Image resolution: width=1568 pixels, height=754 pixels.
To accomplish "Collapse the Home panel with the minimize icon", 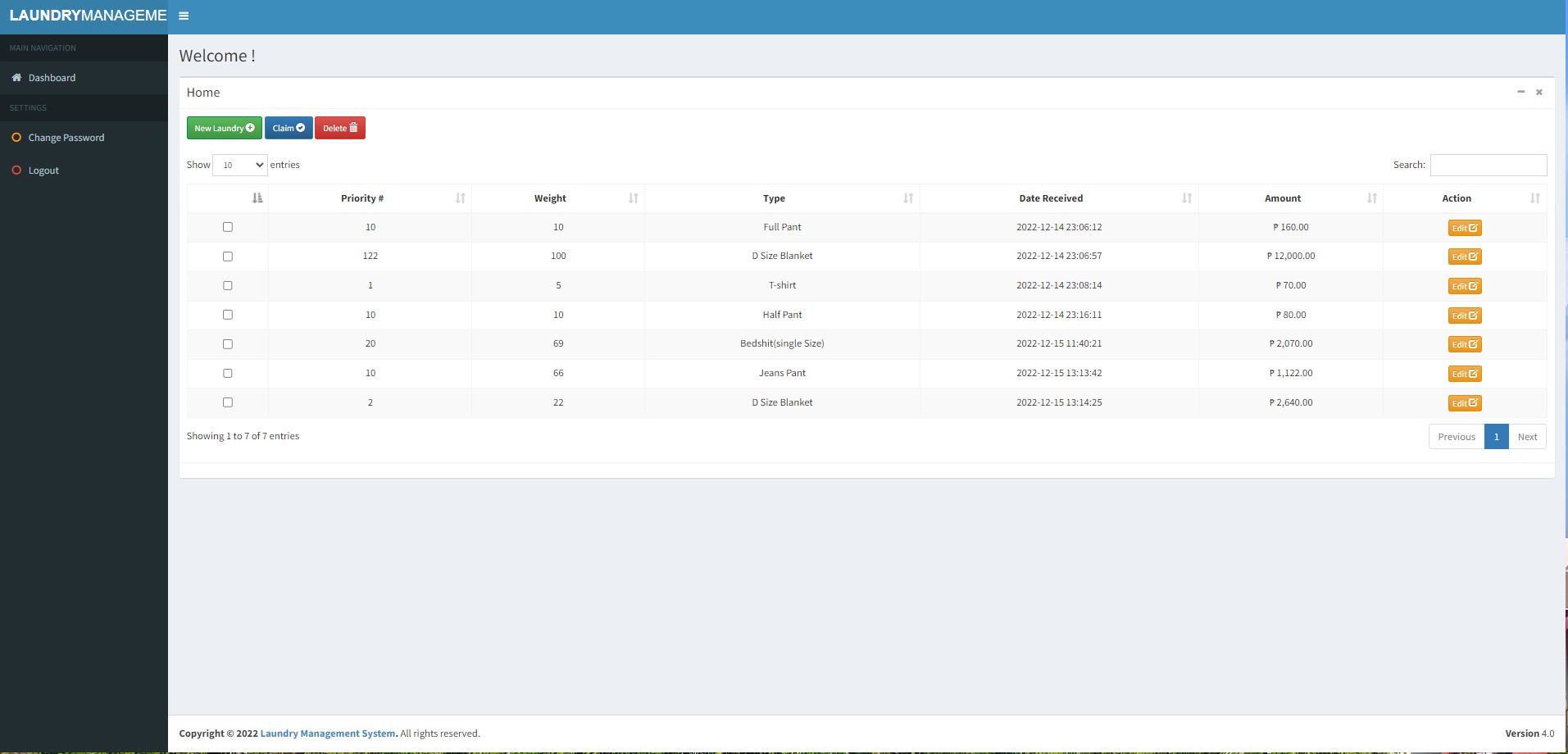I will [1520, 92].
